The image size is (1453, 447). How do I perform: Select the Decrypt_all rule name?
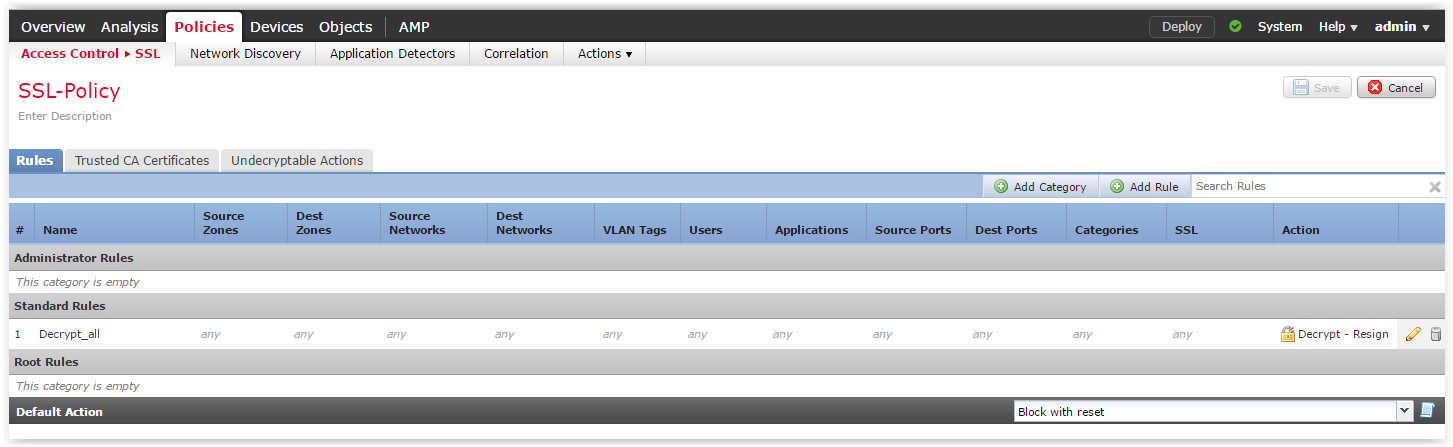[69, 334]
